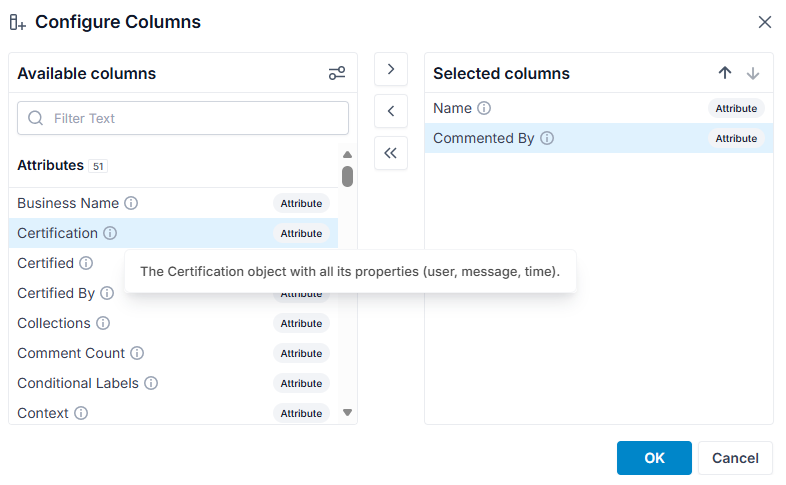Focus the Filter Text search field

183,118
